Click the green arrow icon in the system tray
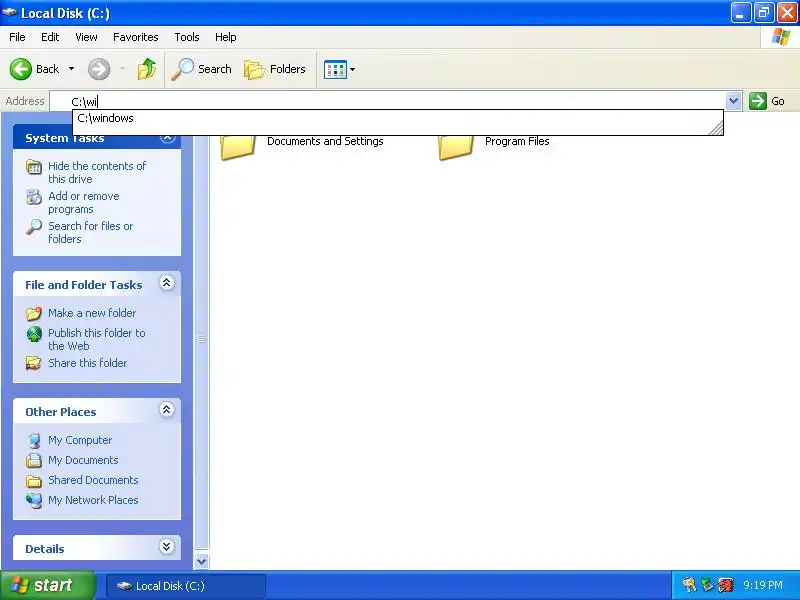 click(x=707, y=585)
